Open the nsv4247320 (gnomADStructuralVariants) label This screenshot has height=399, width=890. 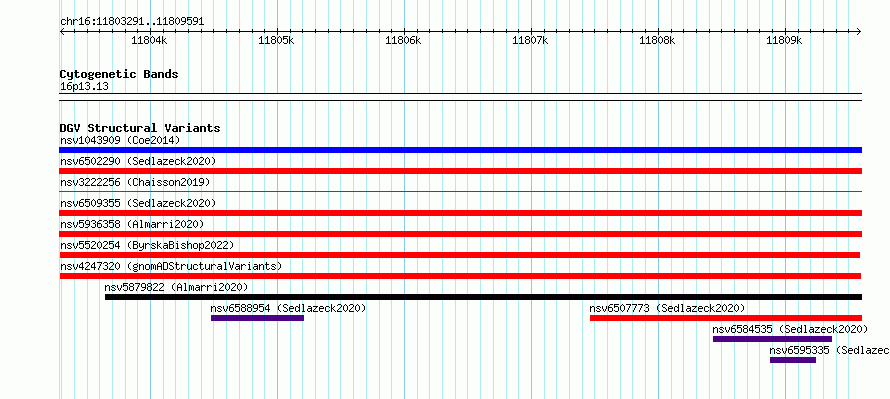[x=171, y=266]
